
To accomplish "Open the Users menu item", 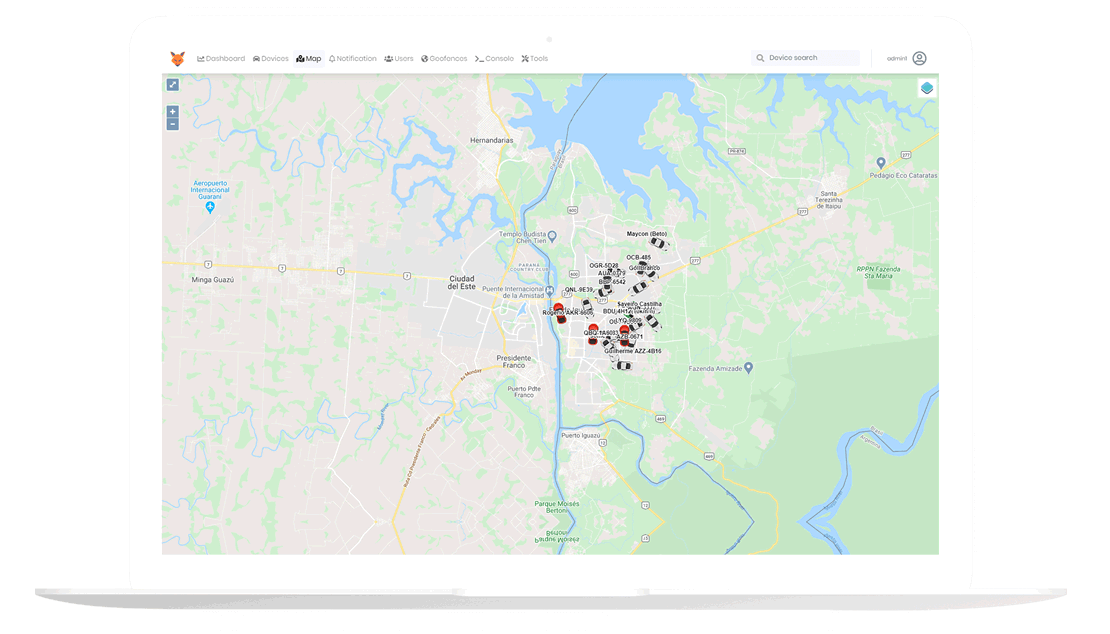I will click(399, 59).
